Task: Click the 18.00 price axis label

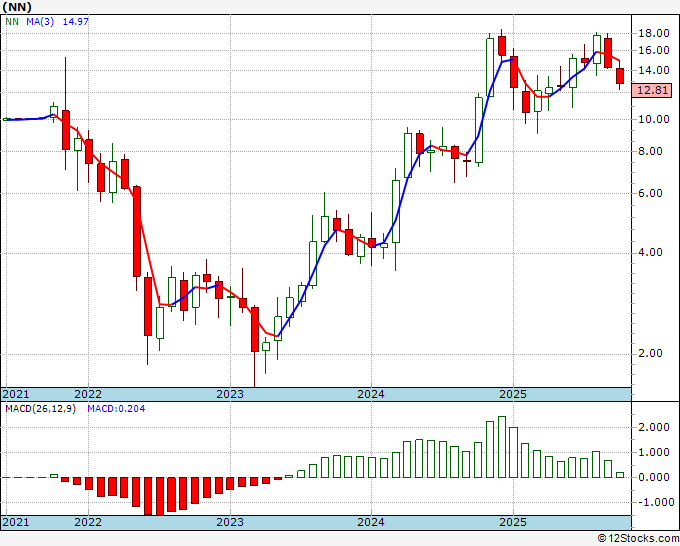Action: pos(654,33)
